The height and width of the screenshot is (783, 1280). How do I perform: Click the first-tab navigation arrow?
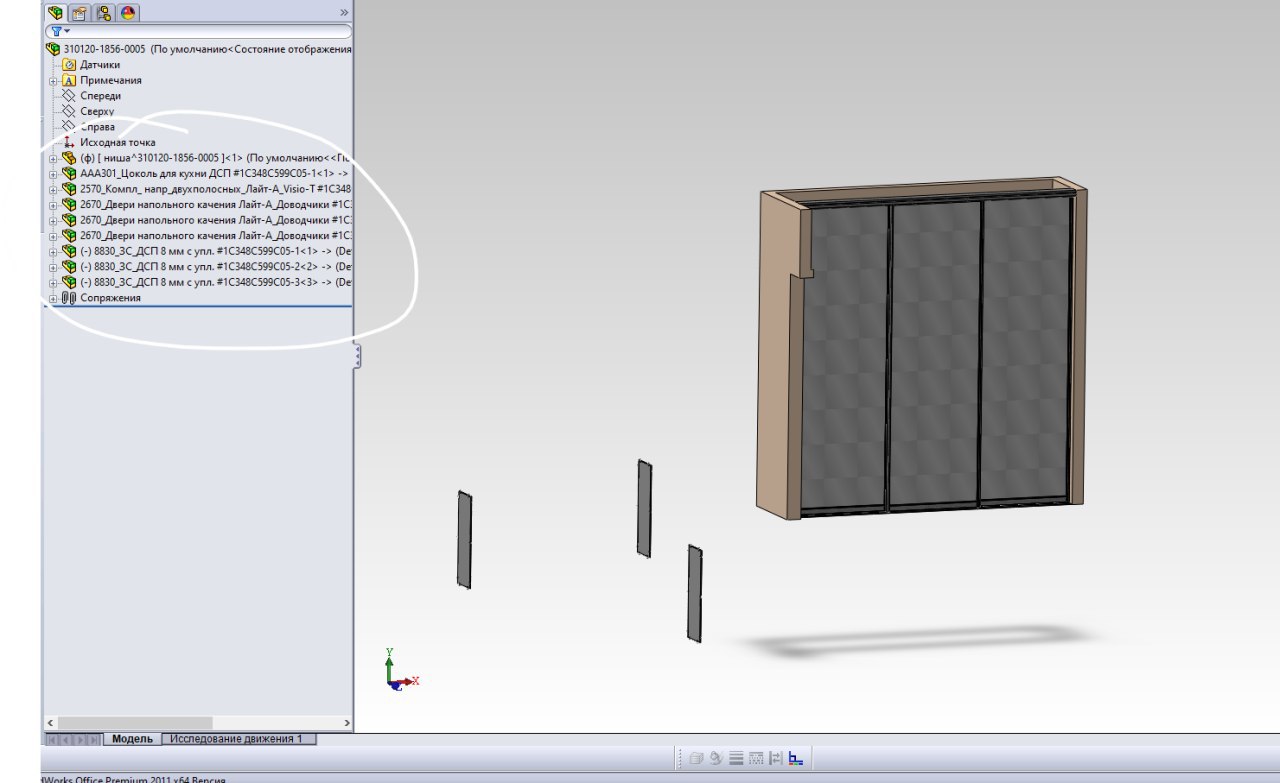tap(53, 740)
